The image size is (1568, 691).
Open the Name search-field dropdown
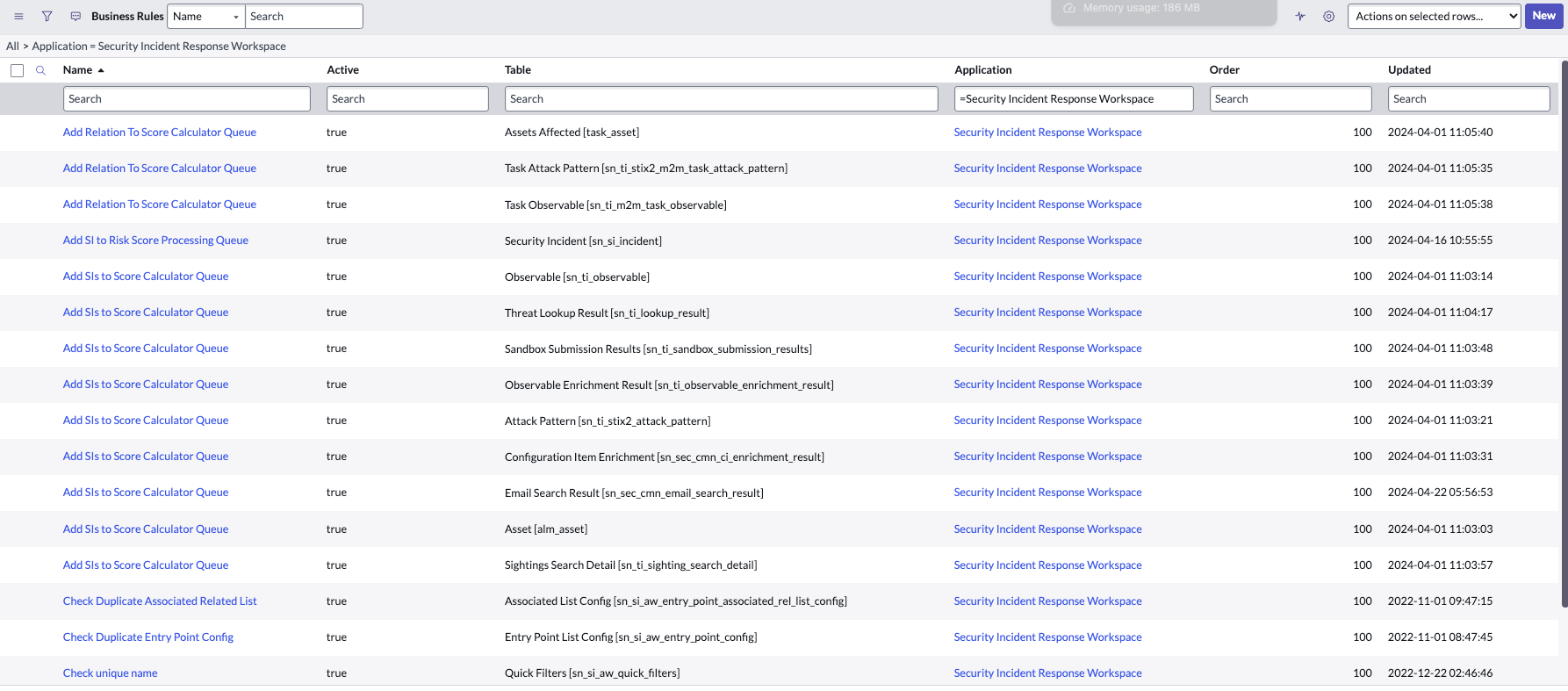[205, 17]
